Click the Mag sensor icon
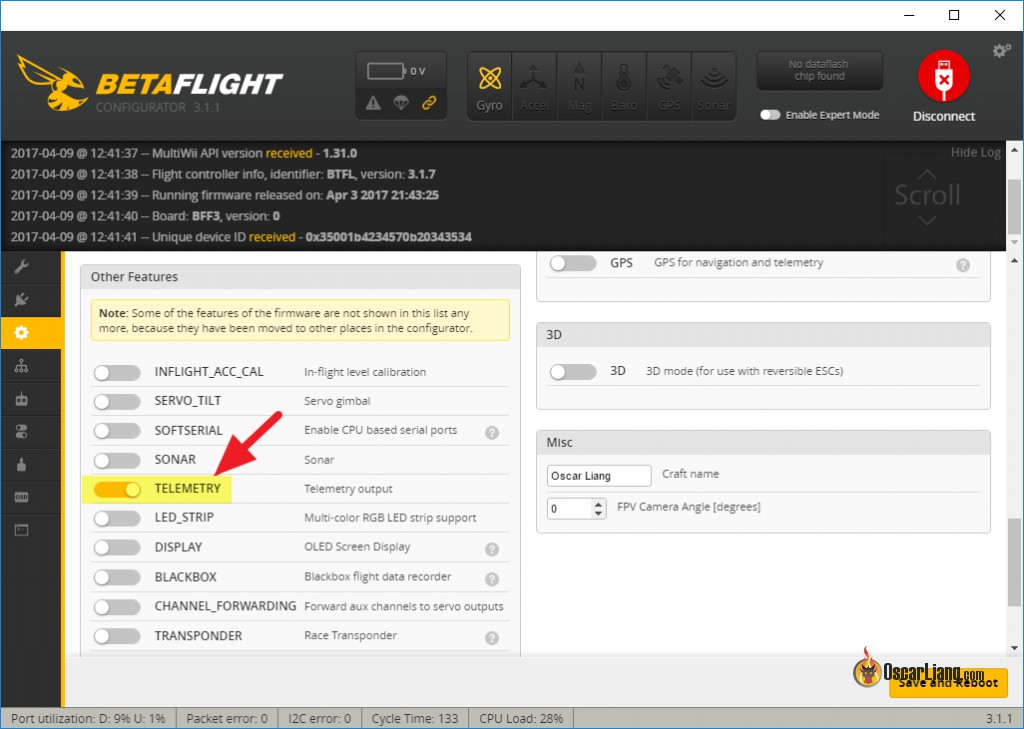The image size is (1024, 729). 579,87
